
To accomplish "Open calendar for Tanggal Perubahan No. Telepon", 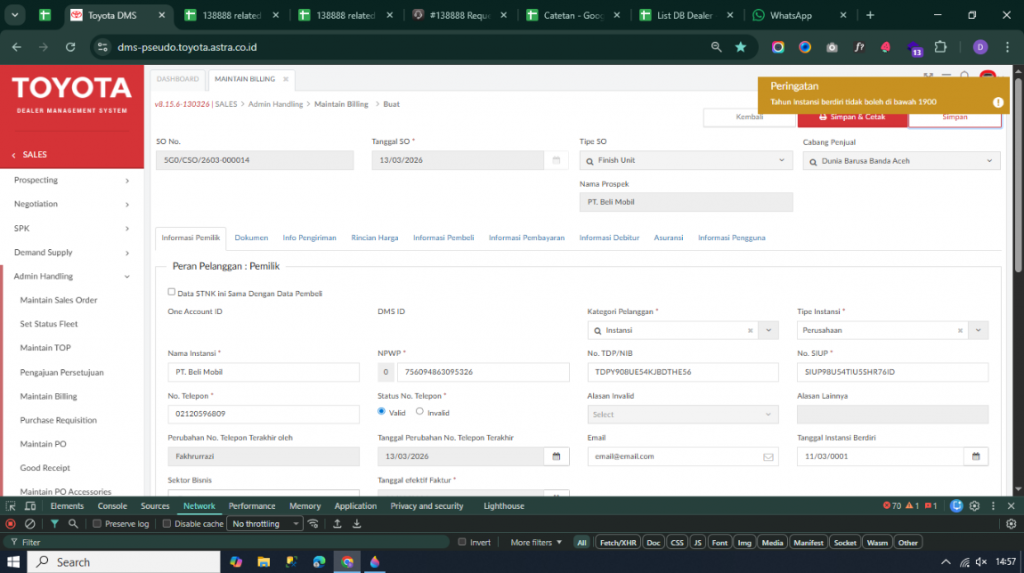I will 555,456.
